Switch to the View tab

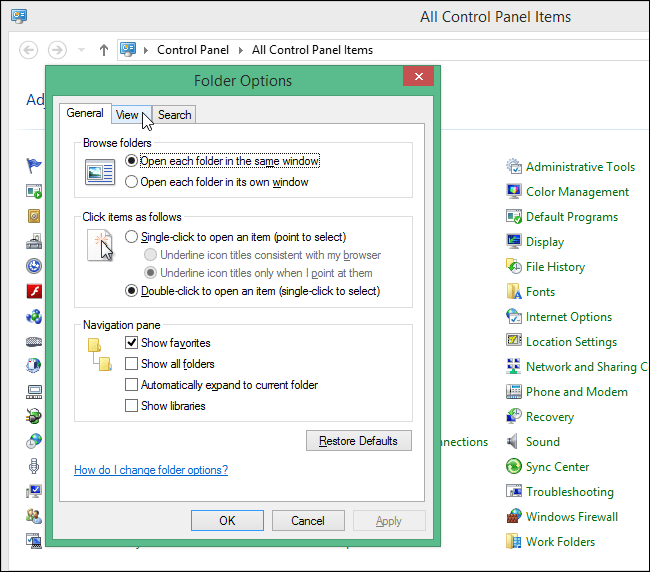[x=127, y=115]
